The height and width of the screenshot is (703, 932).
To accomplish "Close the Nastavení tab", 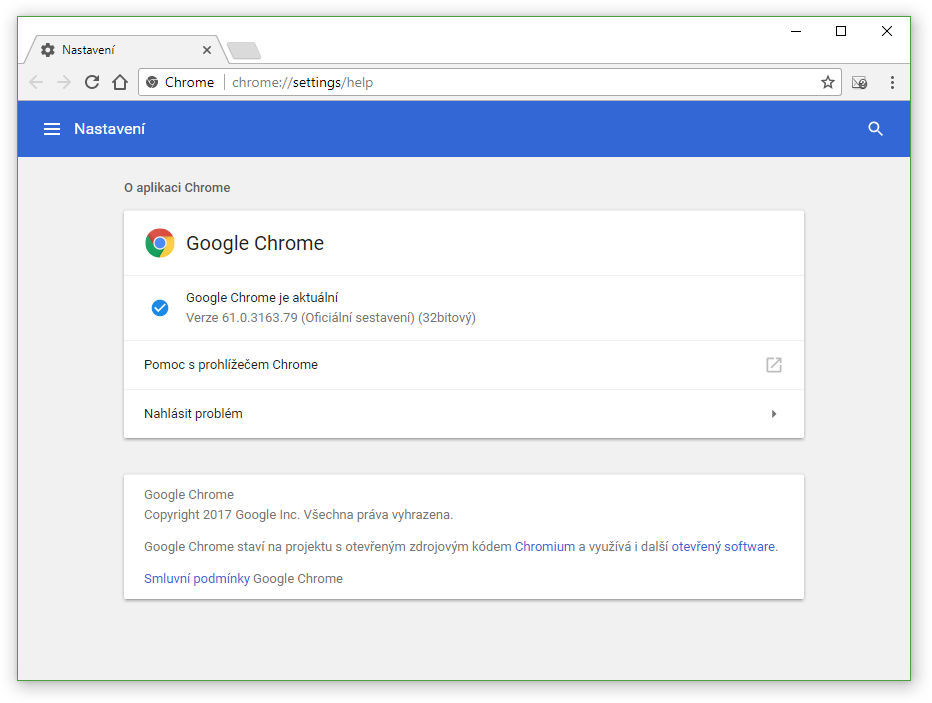I will tap(207, 50).
